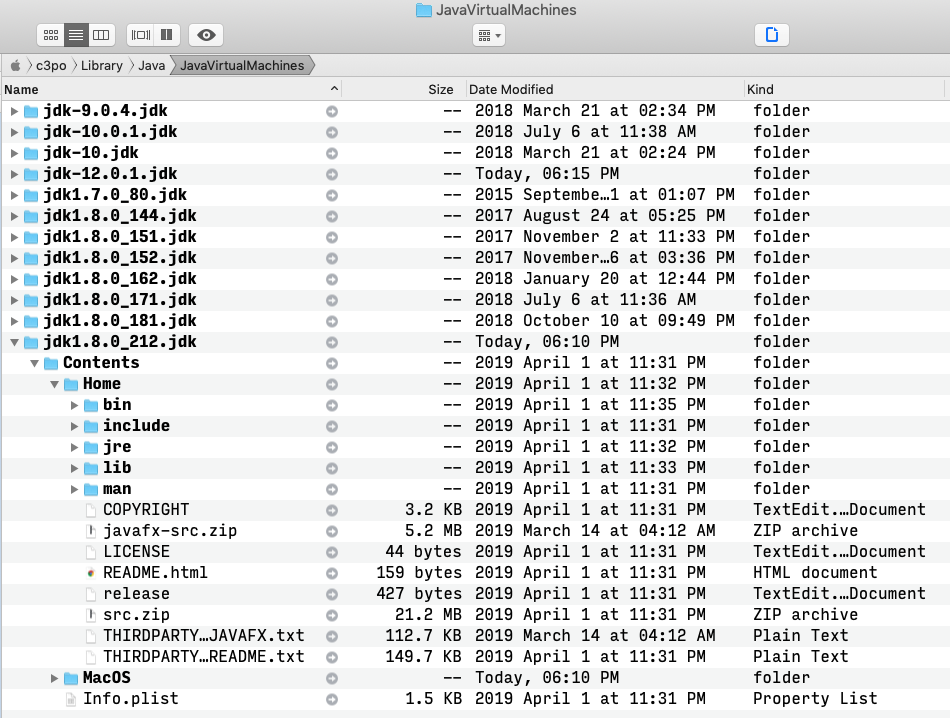Click the man folder icon
The width and height of the screenshot is (950, 718).
[x=91, y=489]
